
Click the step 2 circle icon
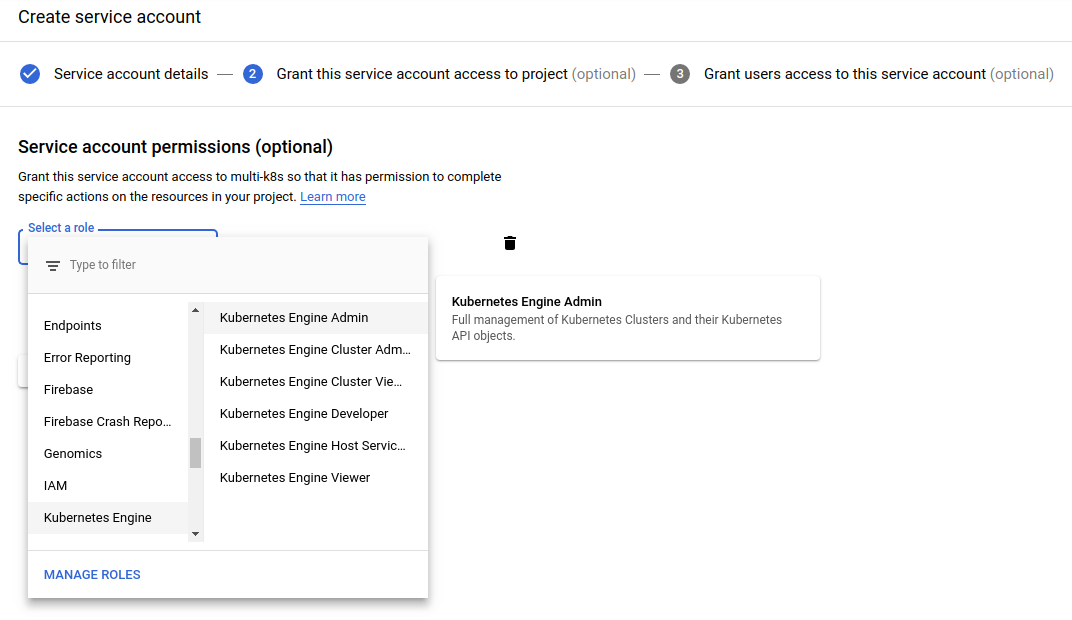coord(252,74)
